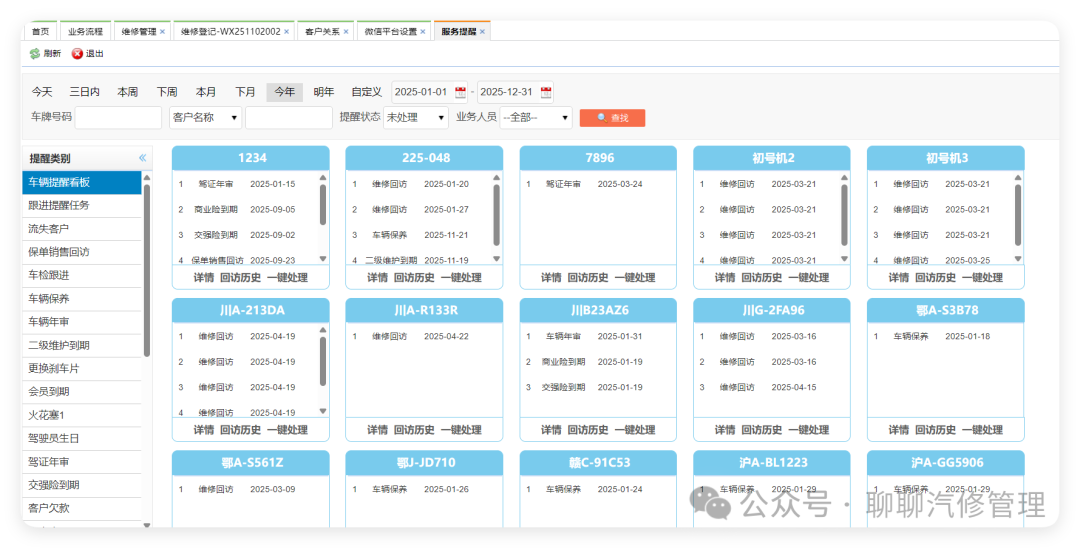The height and width of the screenshot is (548, 1080).
Task: Click 详情 on card 川G-2FA96
Action: point(725,430)
